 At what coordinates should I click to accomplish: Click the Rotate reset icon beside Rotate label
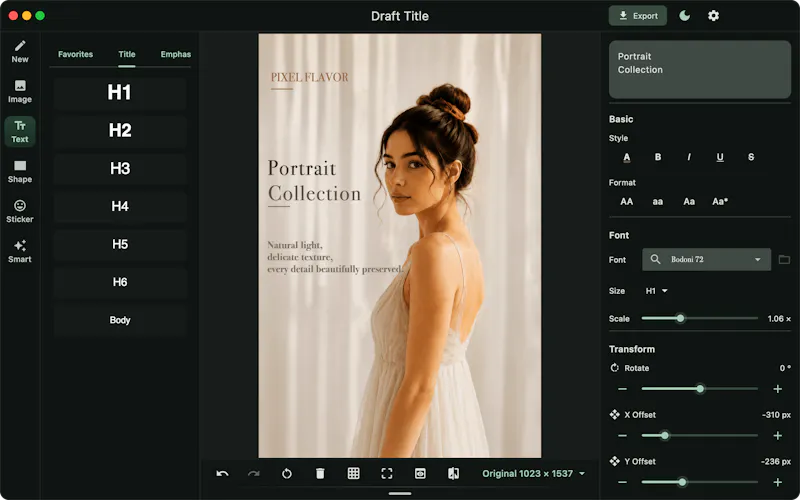[615, 368]
